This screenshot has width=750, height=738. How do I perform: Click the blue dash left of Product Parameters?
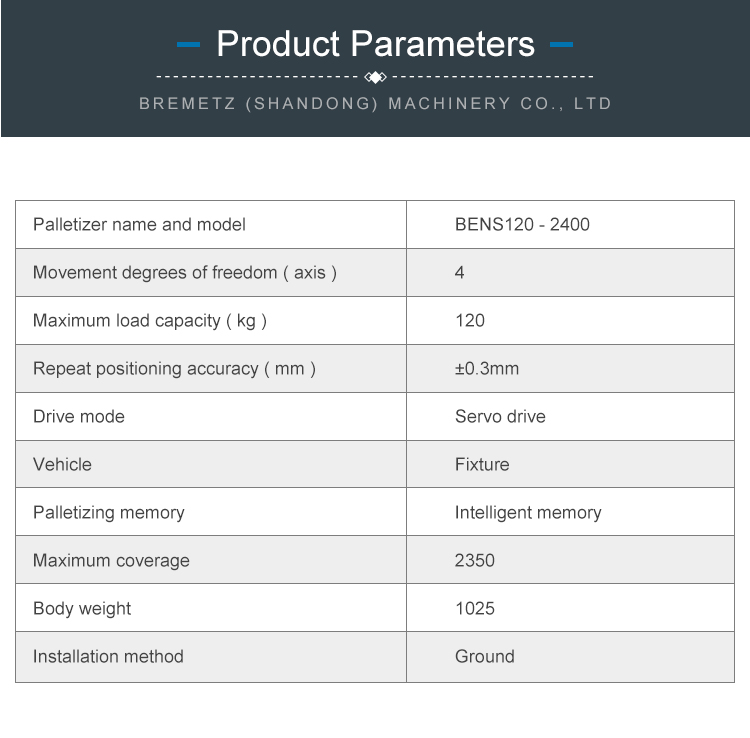pyautogui.click(x=188, y=45)
